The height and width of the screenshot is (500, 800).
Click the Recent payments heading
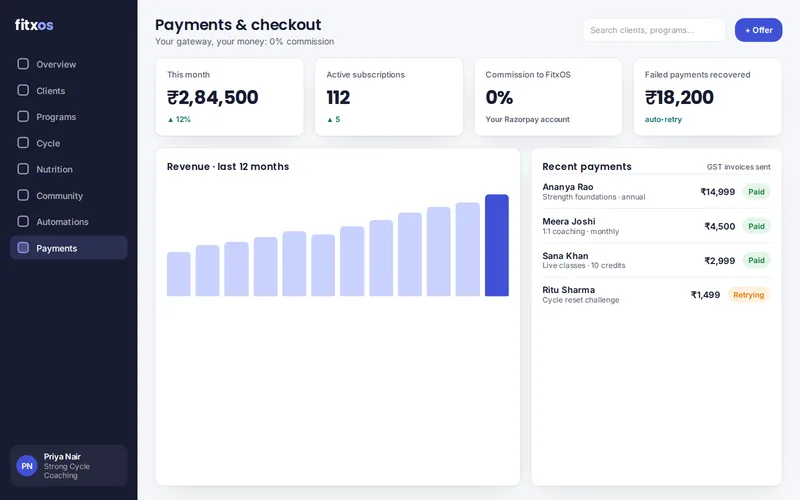point(587,167)
